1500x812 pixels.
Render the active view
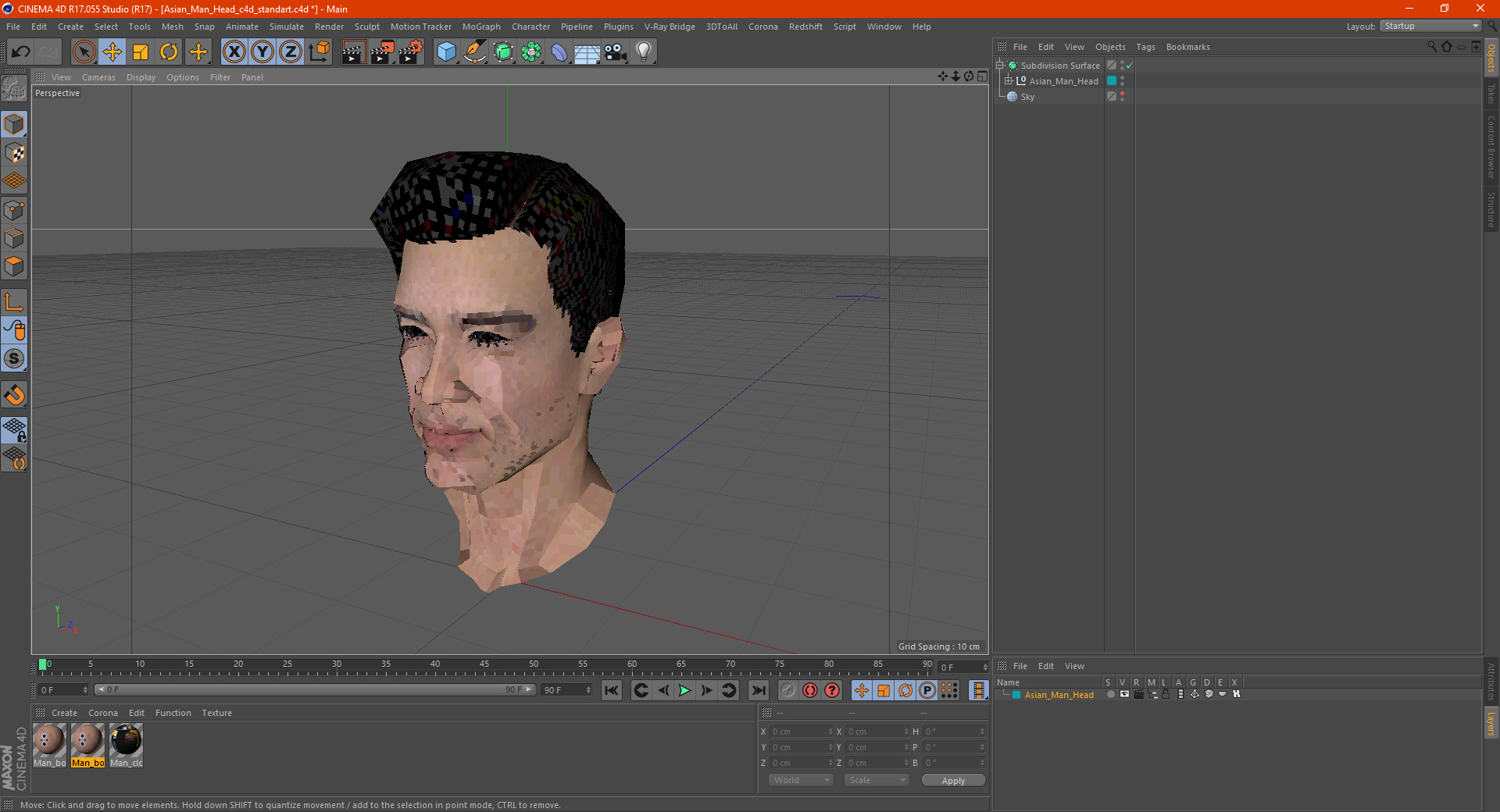[x=353, y=52]
